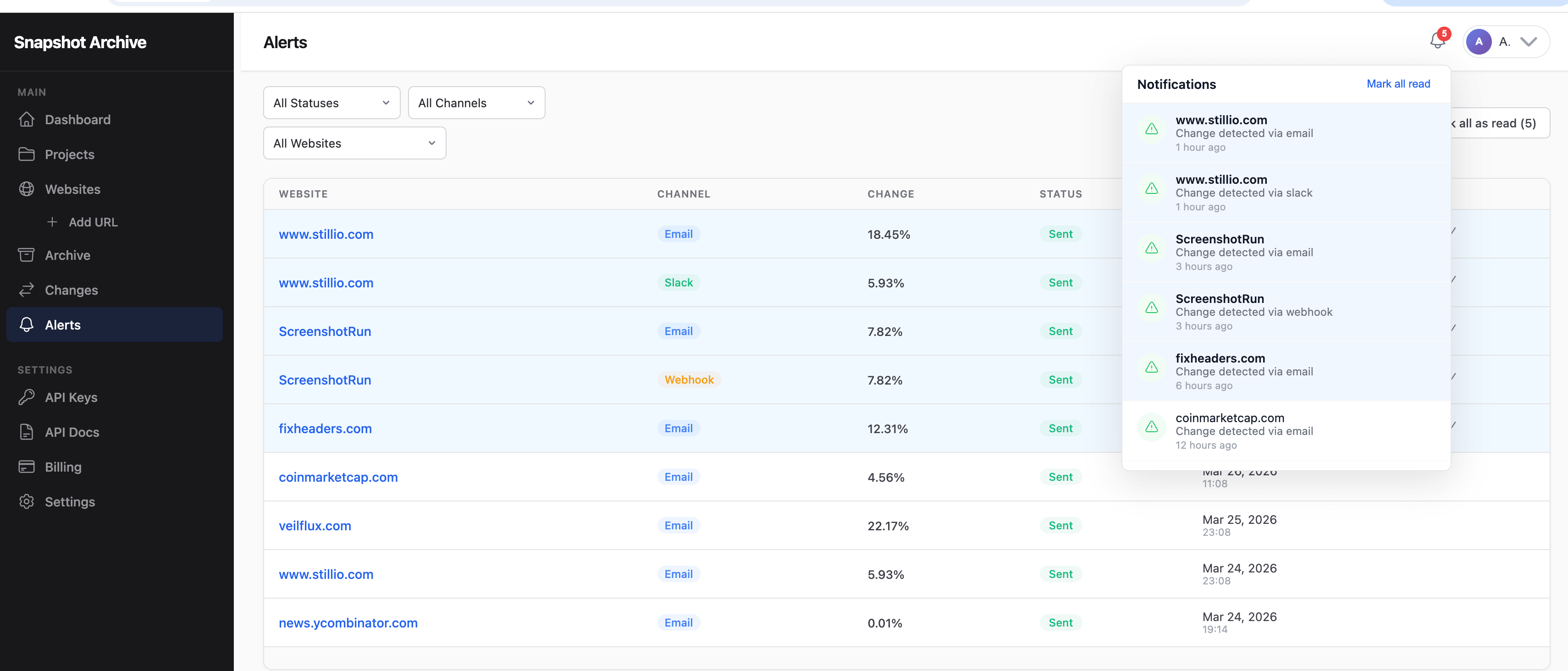Click the WEBSITE column header

303,194
